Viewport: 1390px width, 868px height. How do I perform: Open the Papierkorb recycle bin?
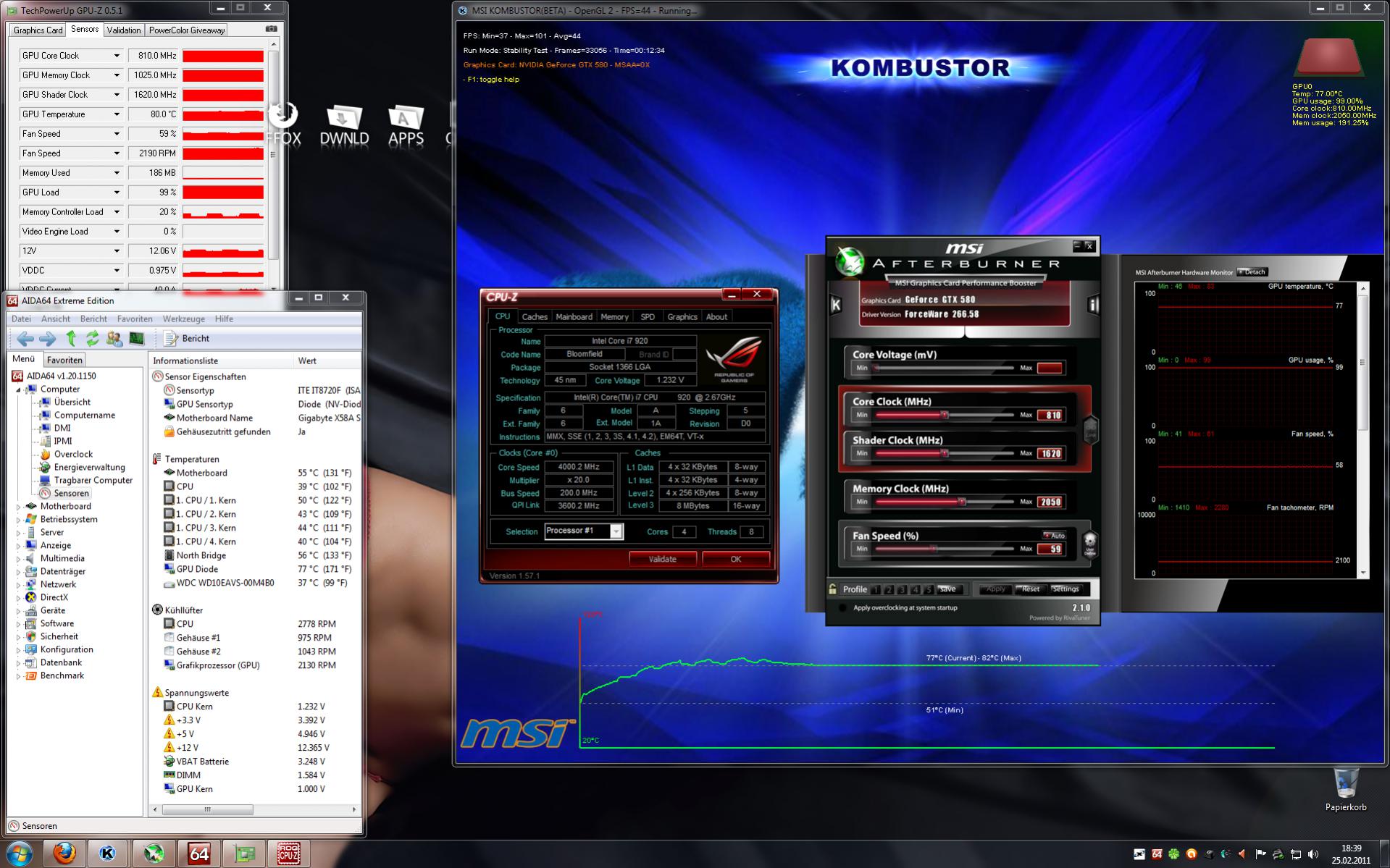coord(1346,791)
